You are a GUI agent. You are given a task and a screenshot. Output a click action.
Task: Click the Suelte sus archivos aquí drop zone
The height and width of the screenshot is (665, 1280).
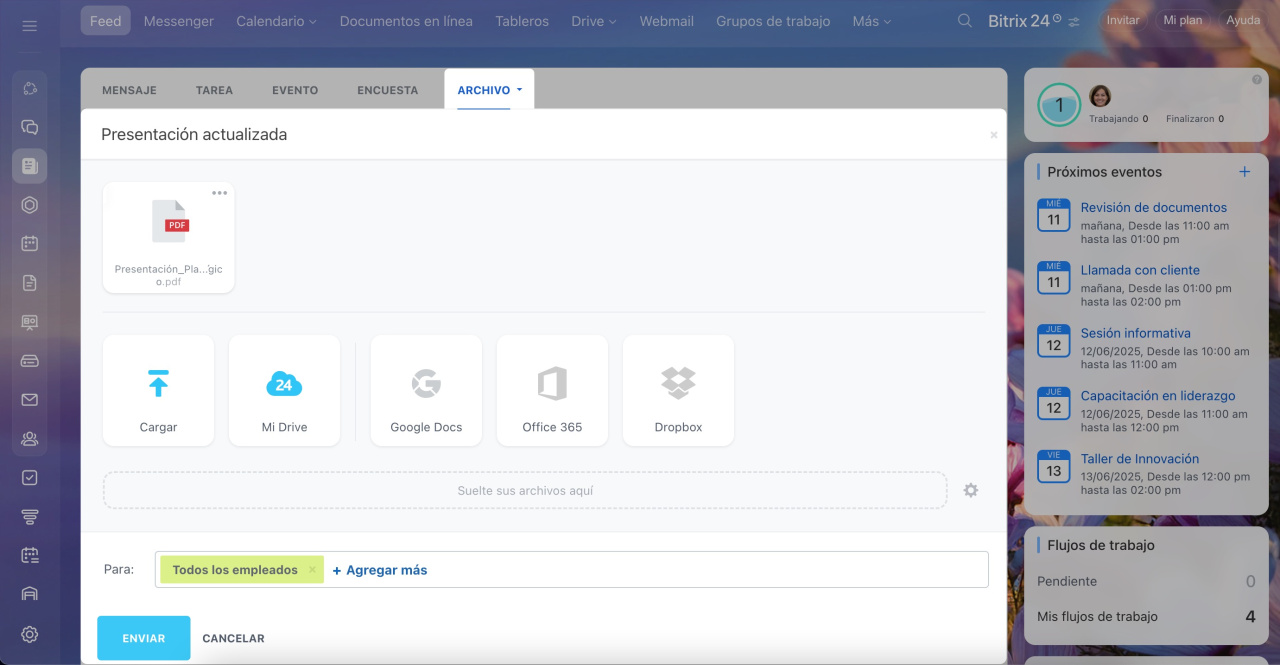[x=525, y=491]
